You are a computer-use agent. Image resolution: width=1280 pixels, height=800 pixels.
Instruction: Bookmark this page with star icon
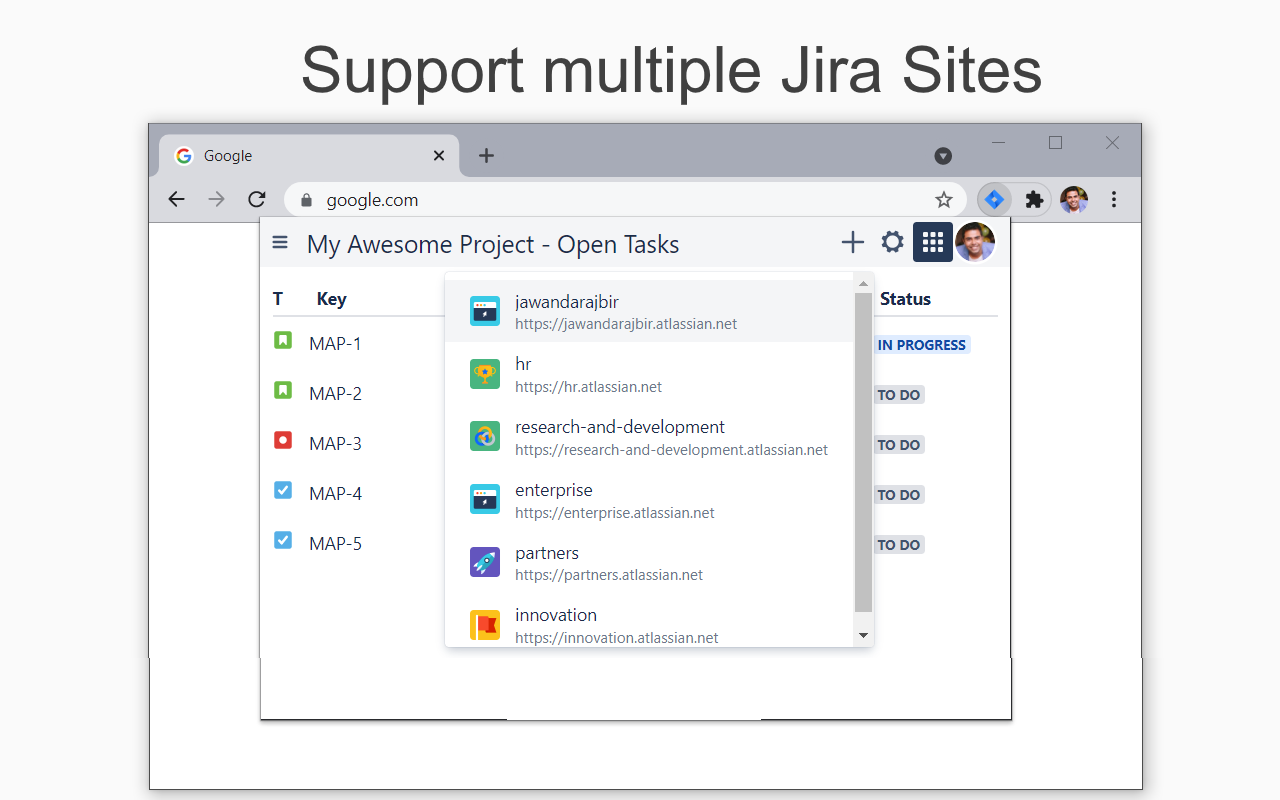(x=944, y=200)
